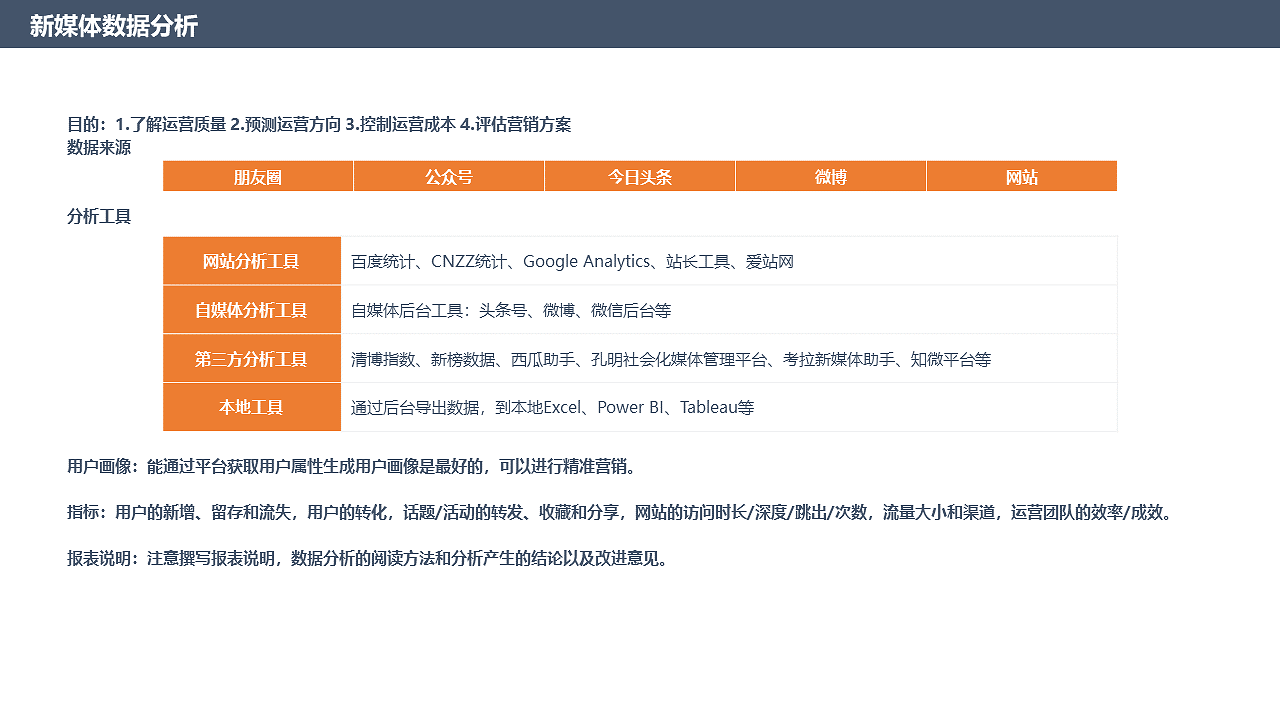Click the cell listing 百度统计、CNZZ统计
Image resolution: width=1280 pixels, height=720 pixels.
coord(729,261)
